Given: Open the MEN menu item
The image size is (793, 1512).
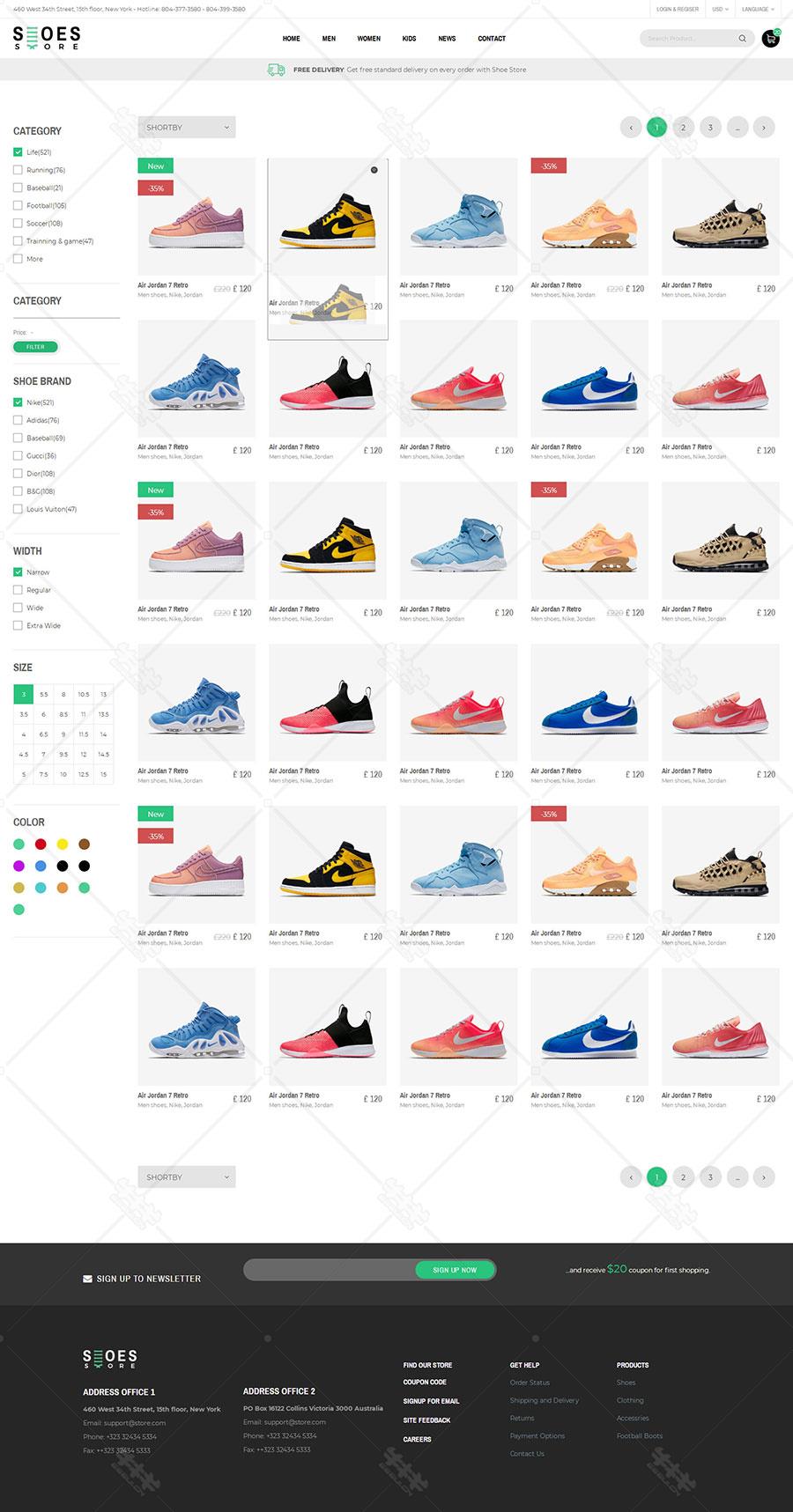Looking at the screenshot, I should [x=329, y=39].
